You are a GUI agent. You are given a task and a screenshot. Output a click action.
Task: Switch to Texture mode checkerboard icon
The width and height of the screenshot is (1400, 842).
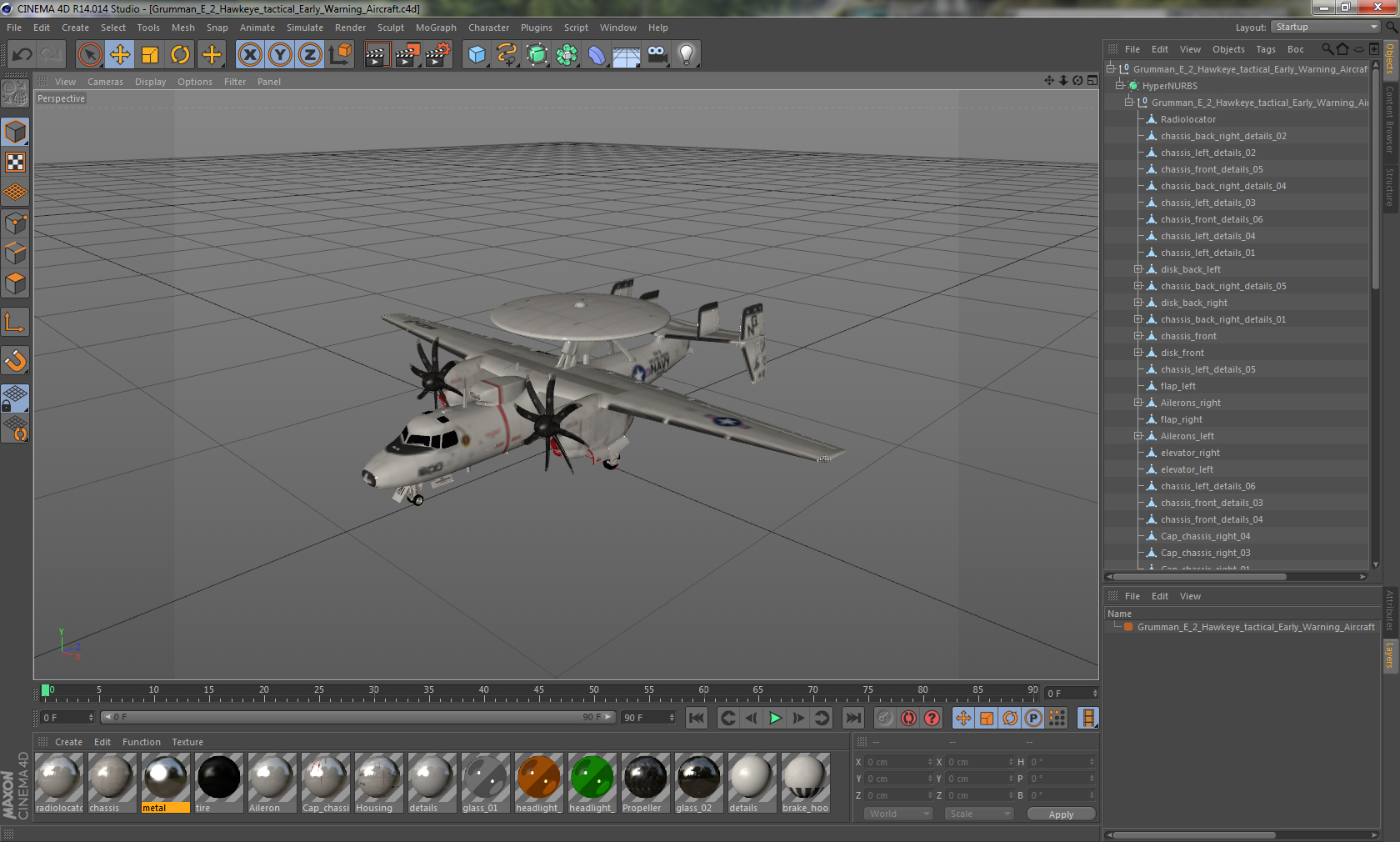(15, 162)
